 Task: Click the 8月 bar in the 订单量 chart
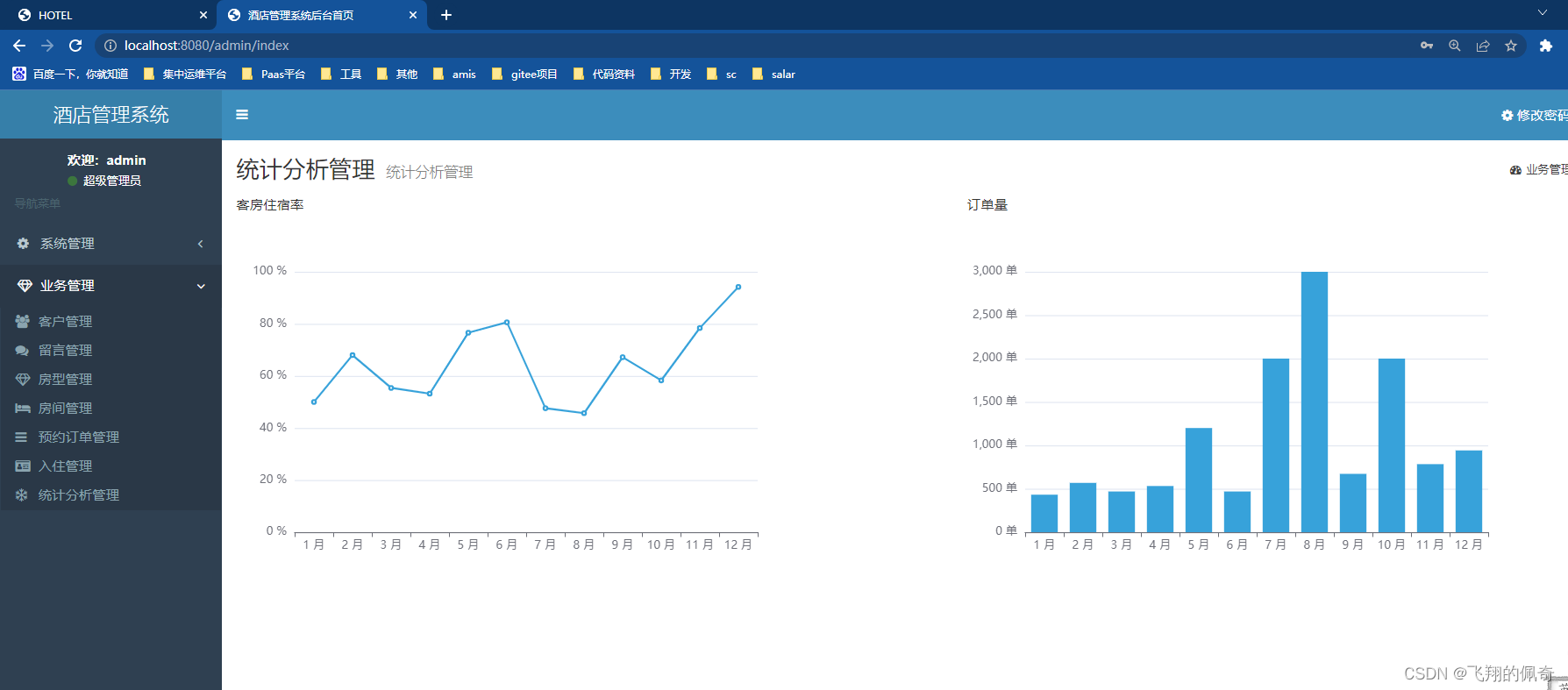point(1314,402)
